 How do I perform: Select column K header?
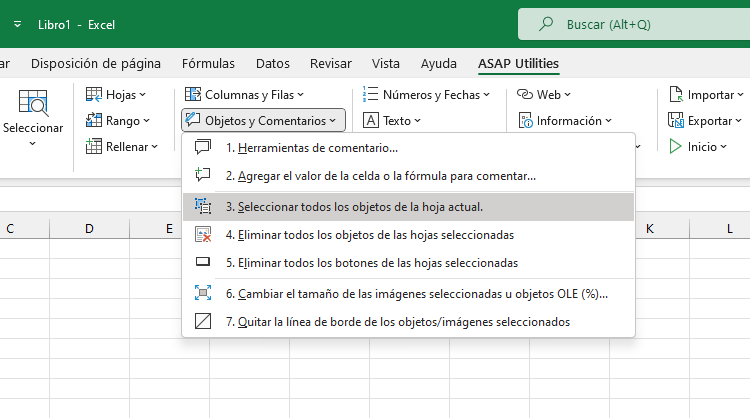pos(662,229)
